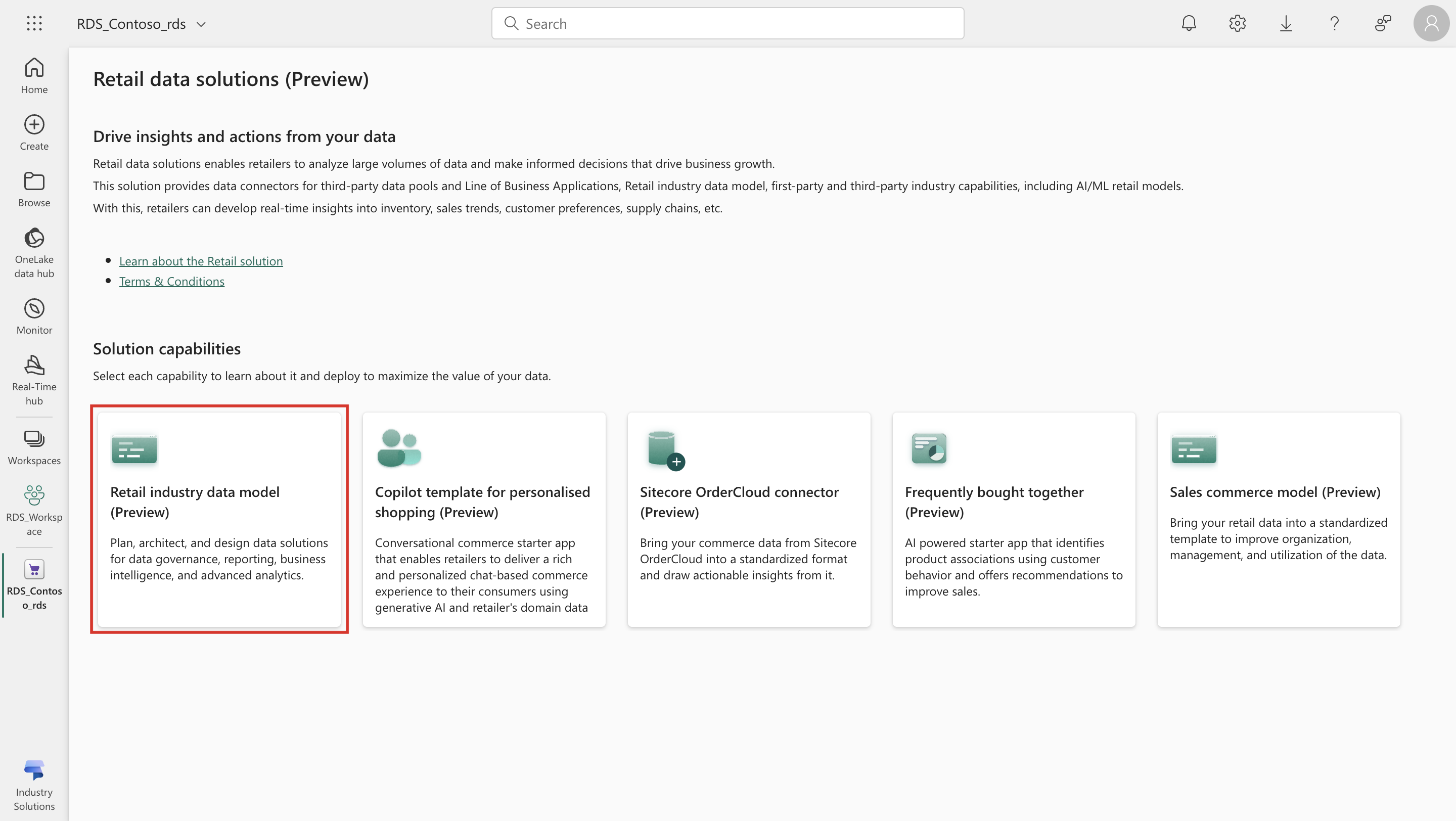Viewport: 1456px width, 821px height.
Task: Click the Frequently bought together chart icon
Action: (929, 448)
